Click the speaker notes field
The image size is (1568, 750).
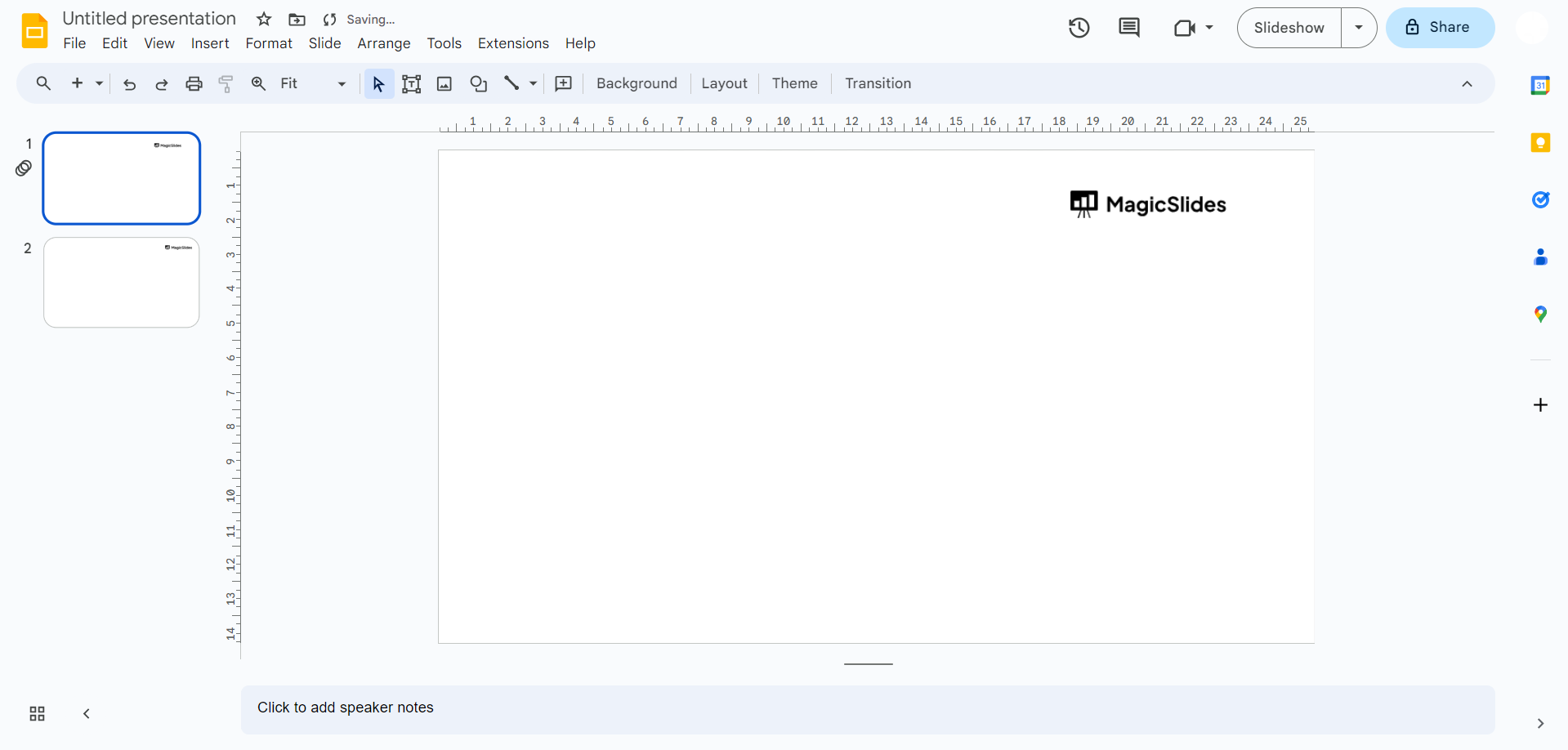point(868,709)
